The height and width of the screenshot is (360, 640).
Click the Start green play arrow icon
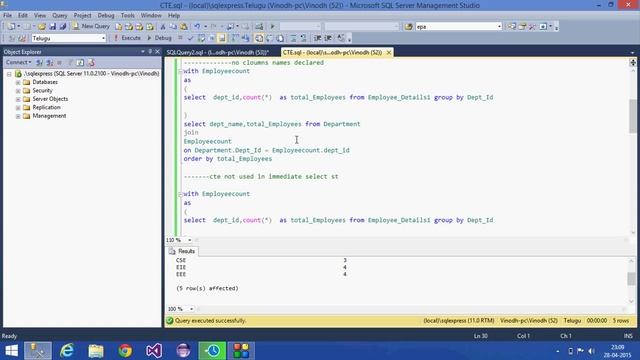point(272,27)
